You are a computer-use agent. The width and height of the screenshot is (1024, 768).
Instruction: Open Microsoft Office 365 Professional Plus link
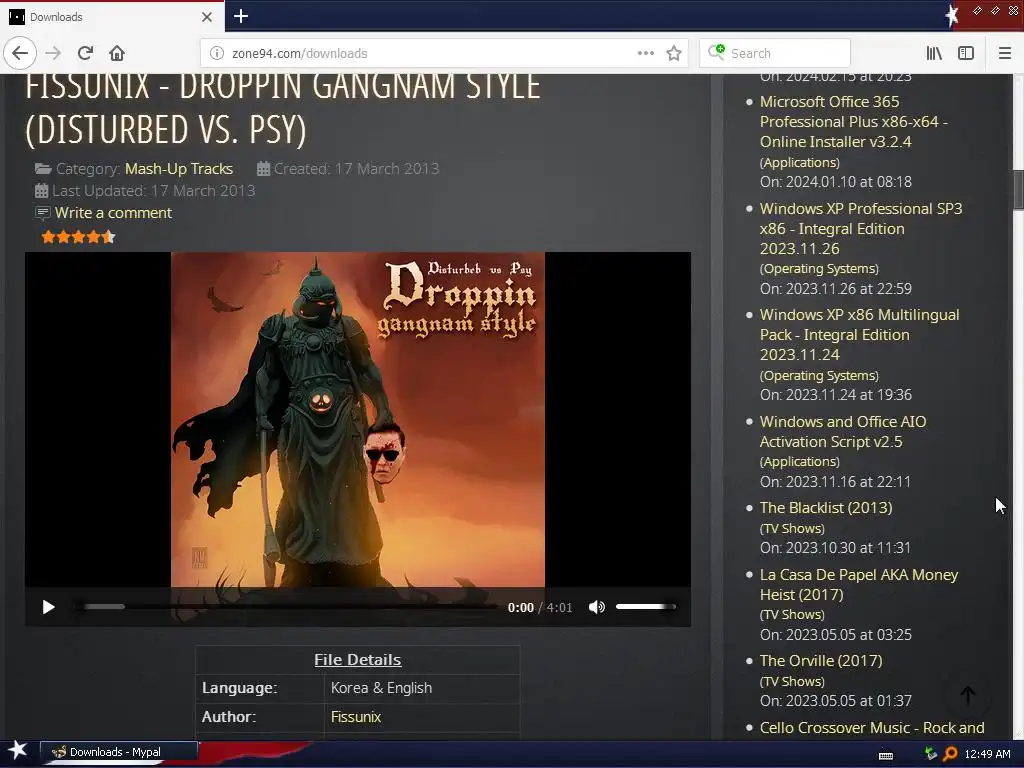click(854, 121)
